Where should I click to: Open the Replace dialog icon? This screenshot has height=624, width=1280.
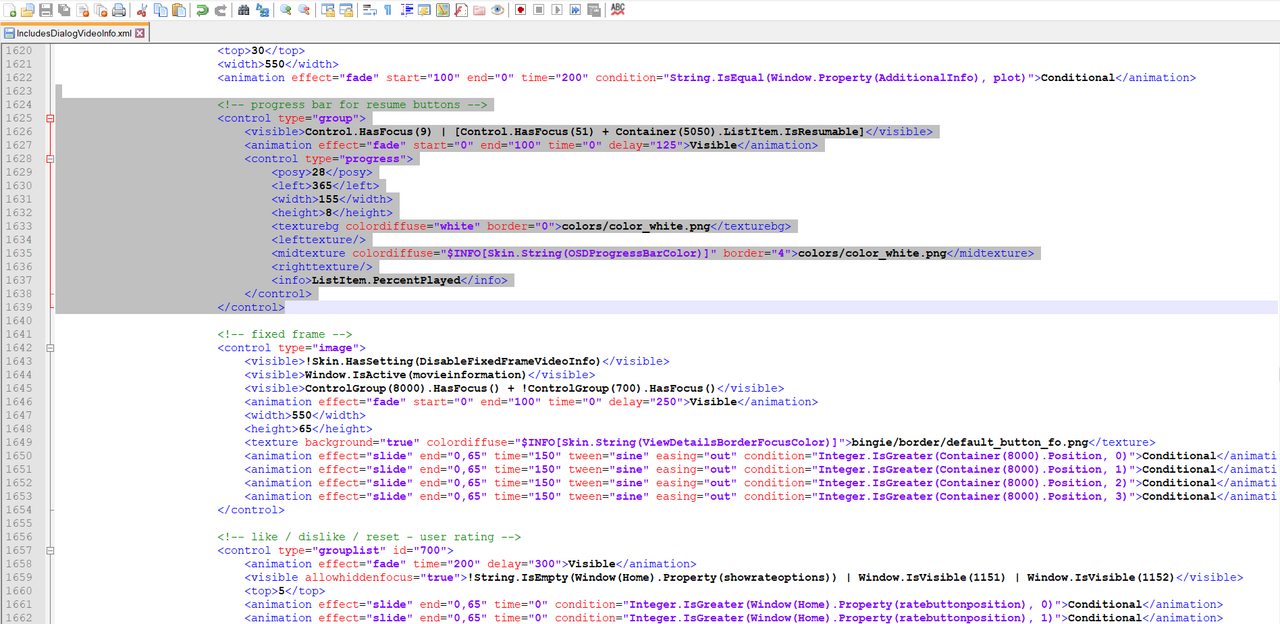(x=262, y=10)
